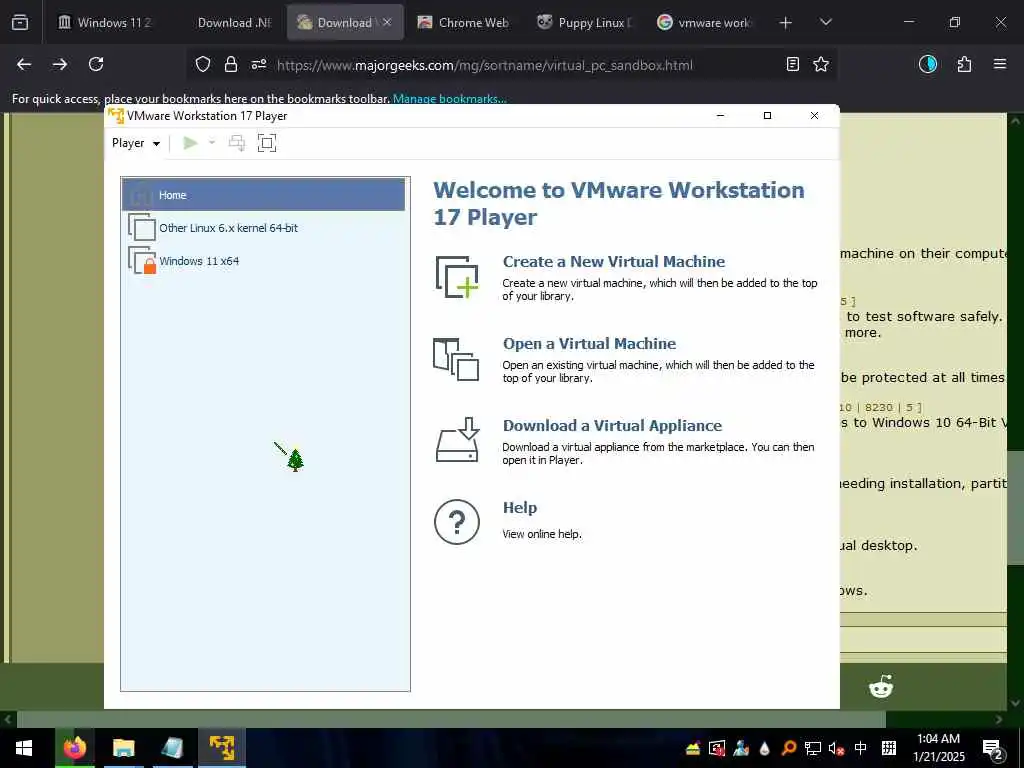The height and width of the screenshot is (768, 1024).
Task: Click the majorgeeks URL address bar
Action: 485,65
